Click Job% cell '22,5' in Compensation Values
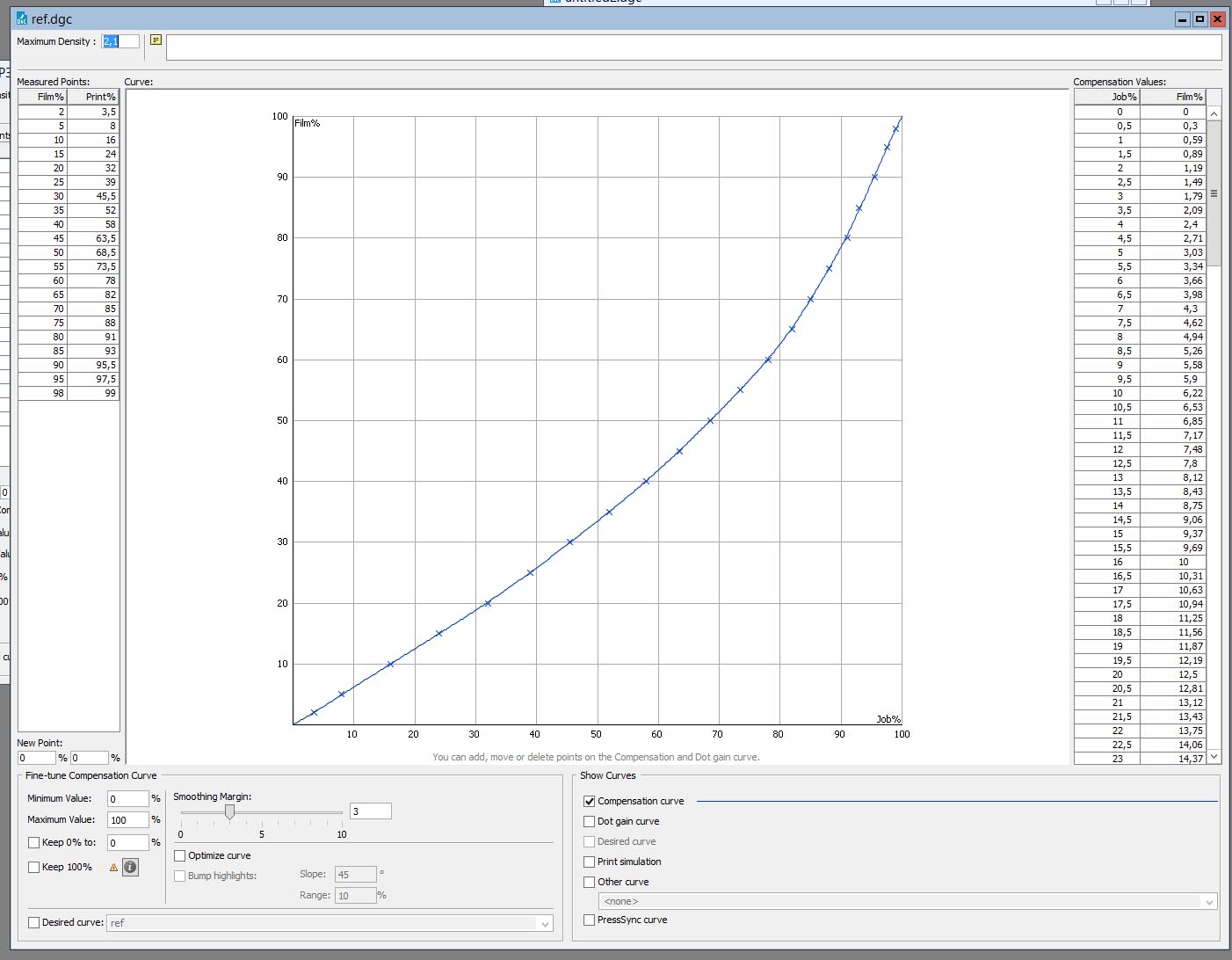 click(x=1107, y=745)
